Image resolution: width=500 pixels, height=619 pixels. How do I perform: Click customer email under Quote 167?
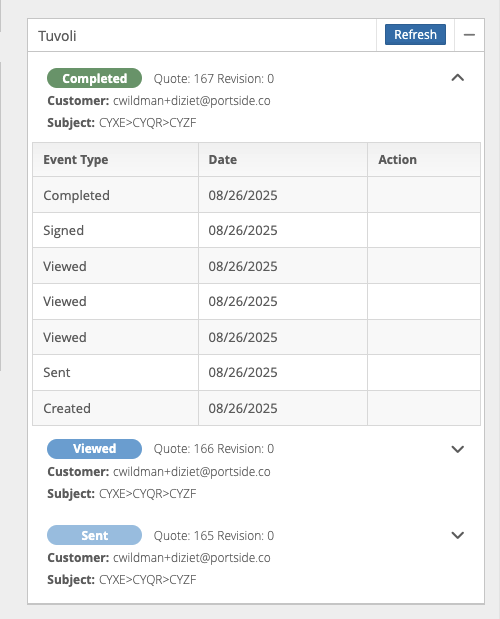click(192, 101)
